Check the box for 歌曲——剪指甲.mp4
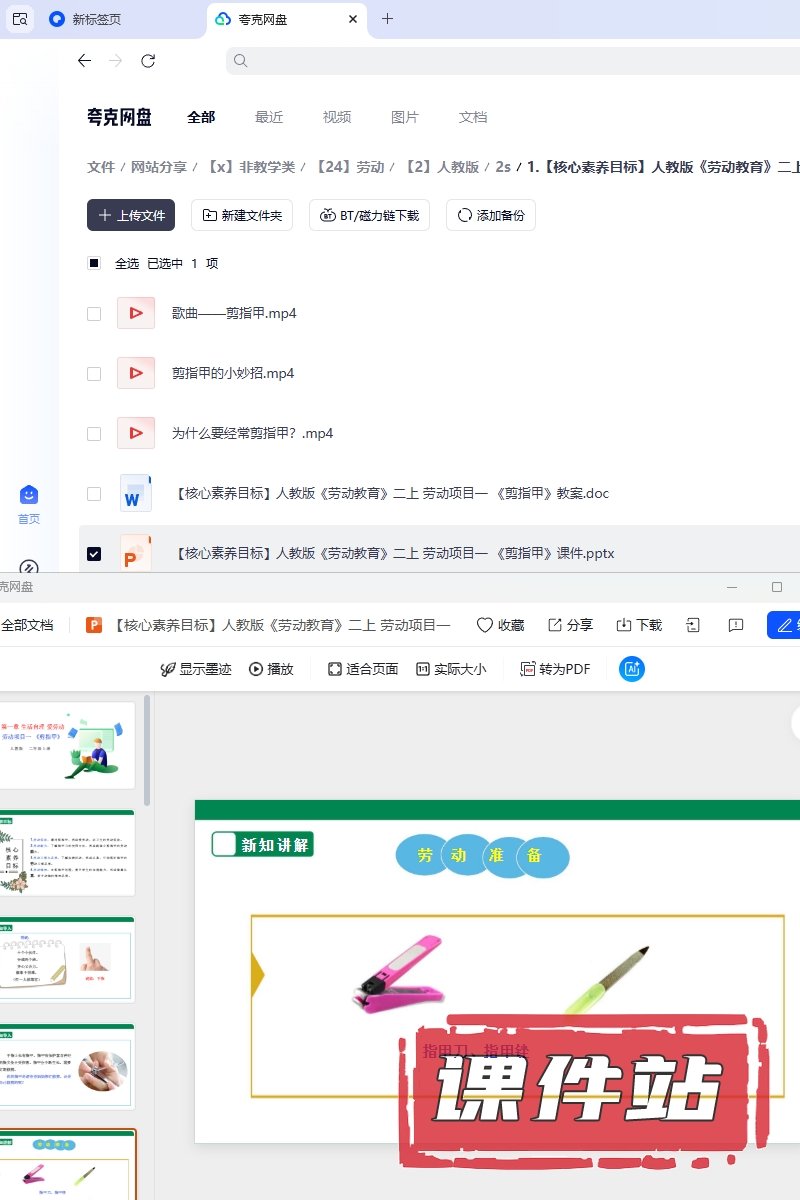The height and width of the screenshot is (1200, 800). point(94,314)
